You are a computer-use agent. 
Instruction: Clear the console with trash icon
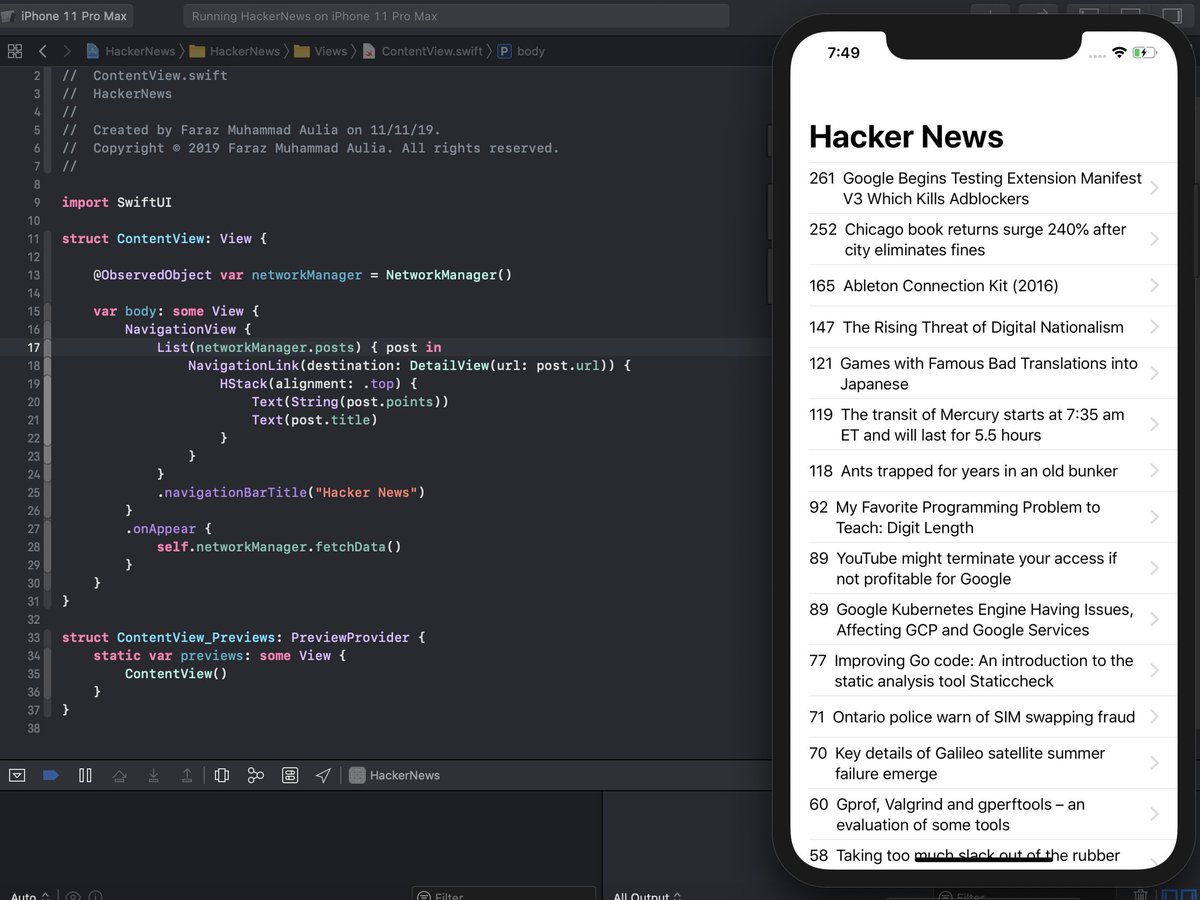(1140, 895)
